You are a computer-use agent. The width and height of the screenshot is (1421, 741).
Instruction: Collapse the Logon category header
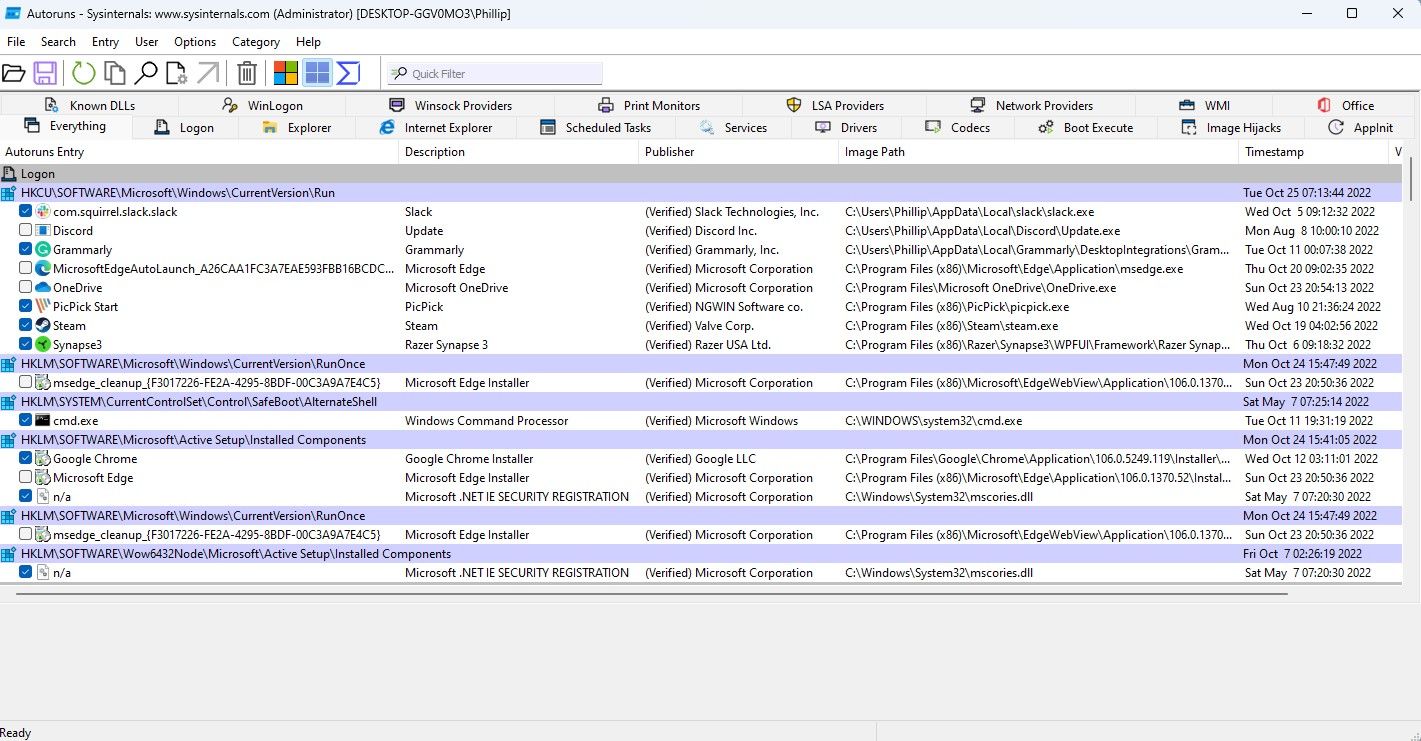coord(10,173)
